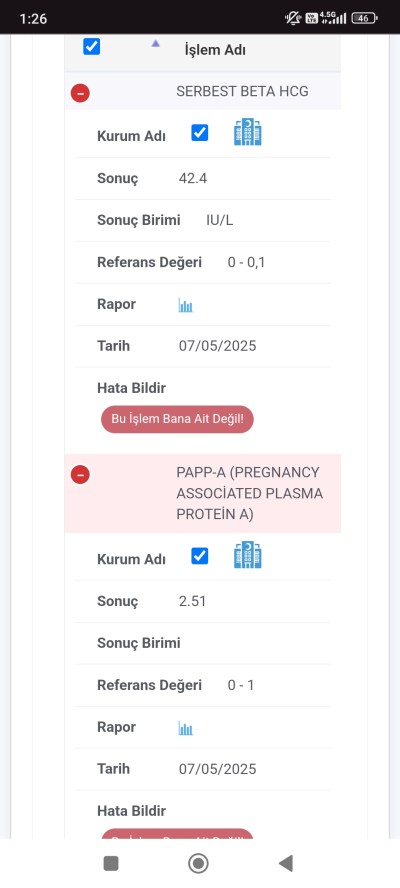The height and width of the screenshot is (888, 400).
Task: Select the SERBEST BETA HCG title
Action: pyautogui.click(x=242, y=91)
